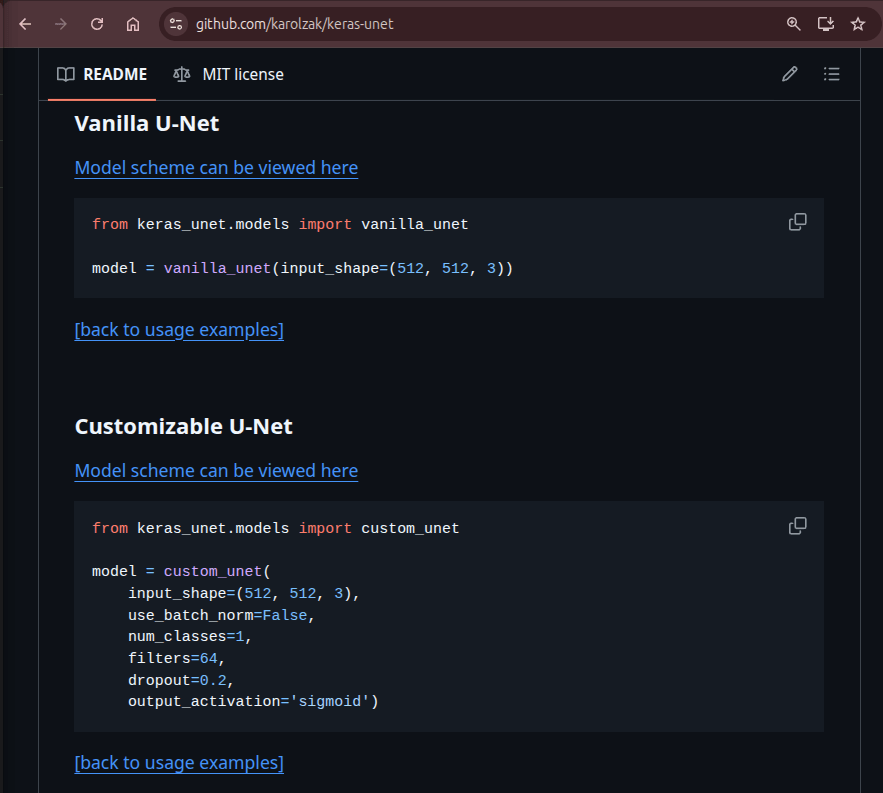Click the Vanilla U-Net heading
Viewport: 883px width, 793px height.
tap(147, 124)
